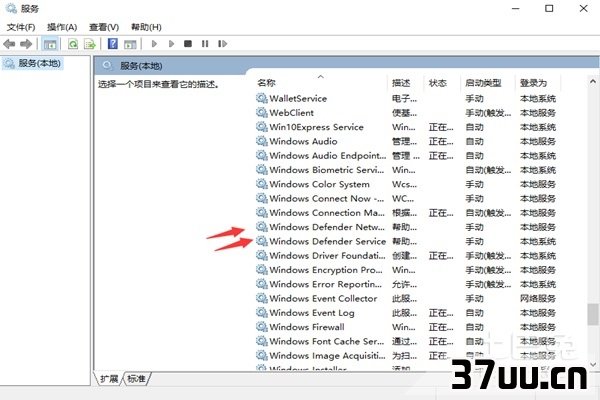This screenshot has height=400, width=600.
Task: Open the 帮助(H) menu
Action: 146,27
